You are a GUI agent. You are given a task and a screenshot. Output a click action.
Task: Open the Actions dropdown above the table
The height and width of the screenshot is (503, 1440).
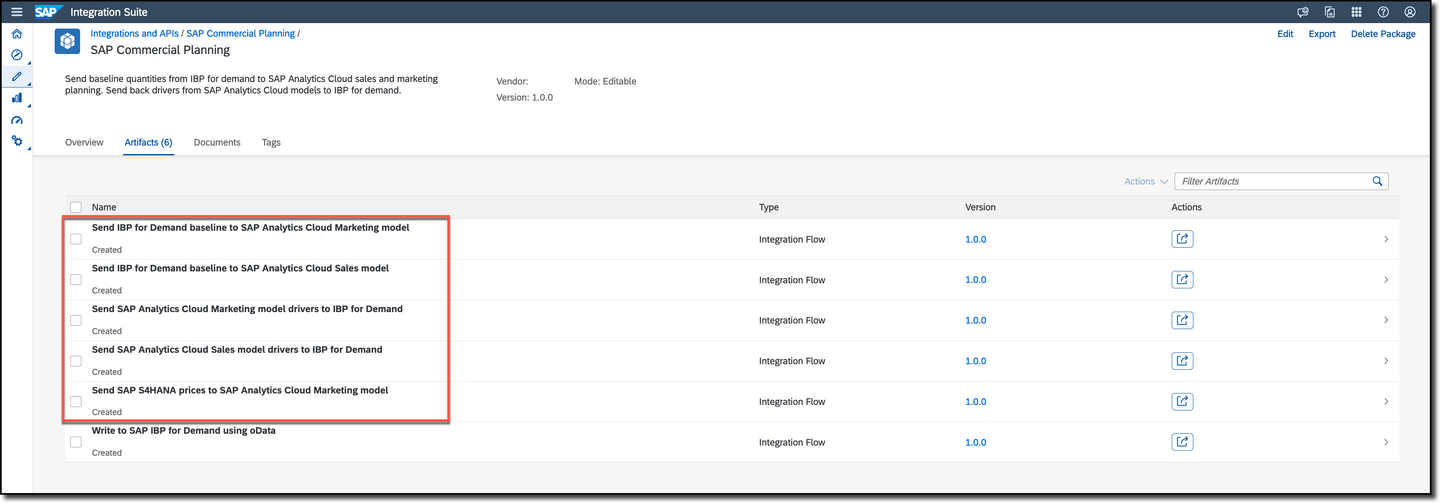1146,181
